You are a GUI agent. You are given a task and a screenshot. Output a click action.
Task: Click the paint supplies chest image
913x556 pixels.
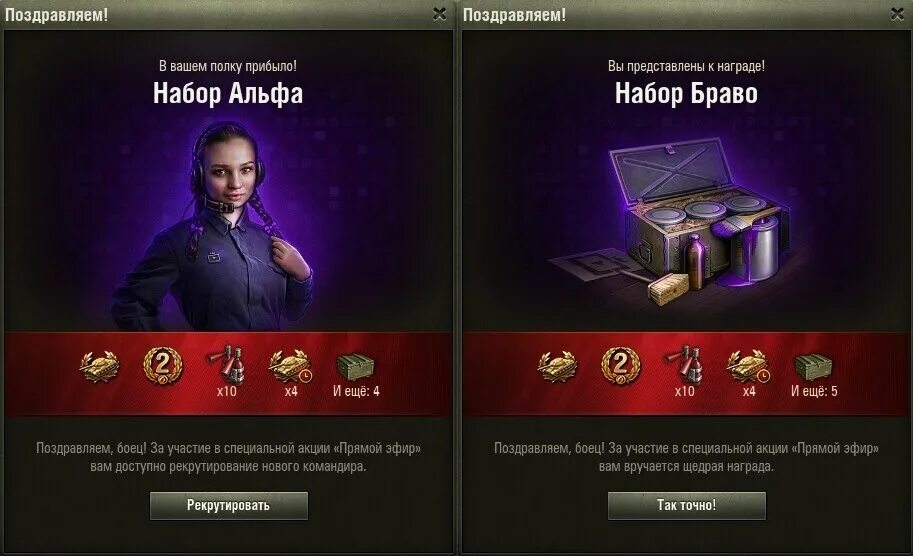coord(670,220)
